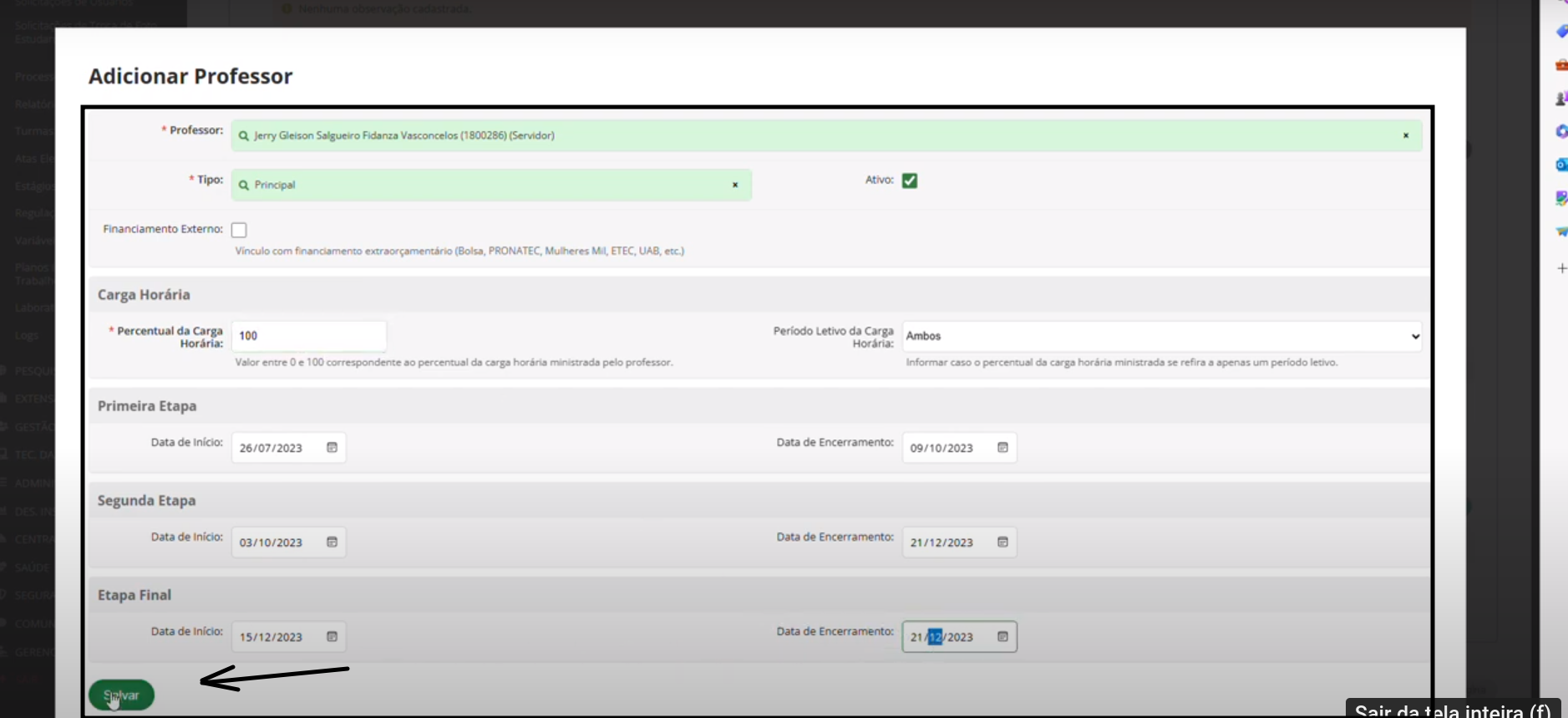Clear the selected Professor with the x
Image resolution: width=1568 pixels, height=718 pixels.
1406,135
